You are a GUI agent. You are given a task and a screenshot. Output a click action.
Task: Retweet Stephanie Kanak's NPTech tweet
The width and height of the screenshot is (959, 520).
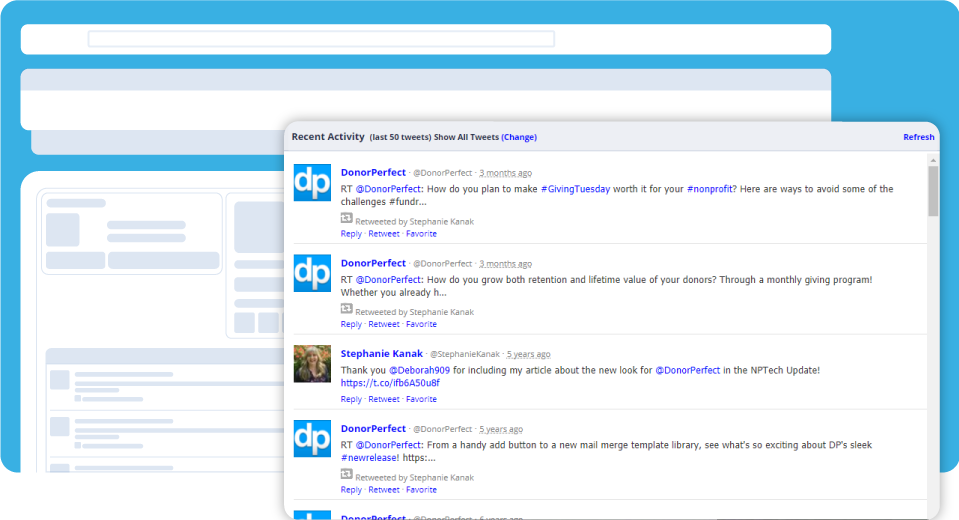383,399
